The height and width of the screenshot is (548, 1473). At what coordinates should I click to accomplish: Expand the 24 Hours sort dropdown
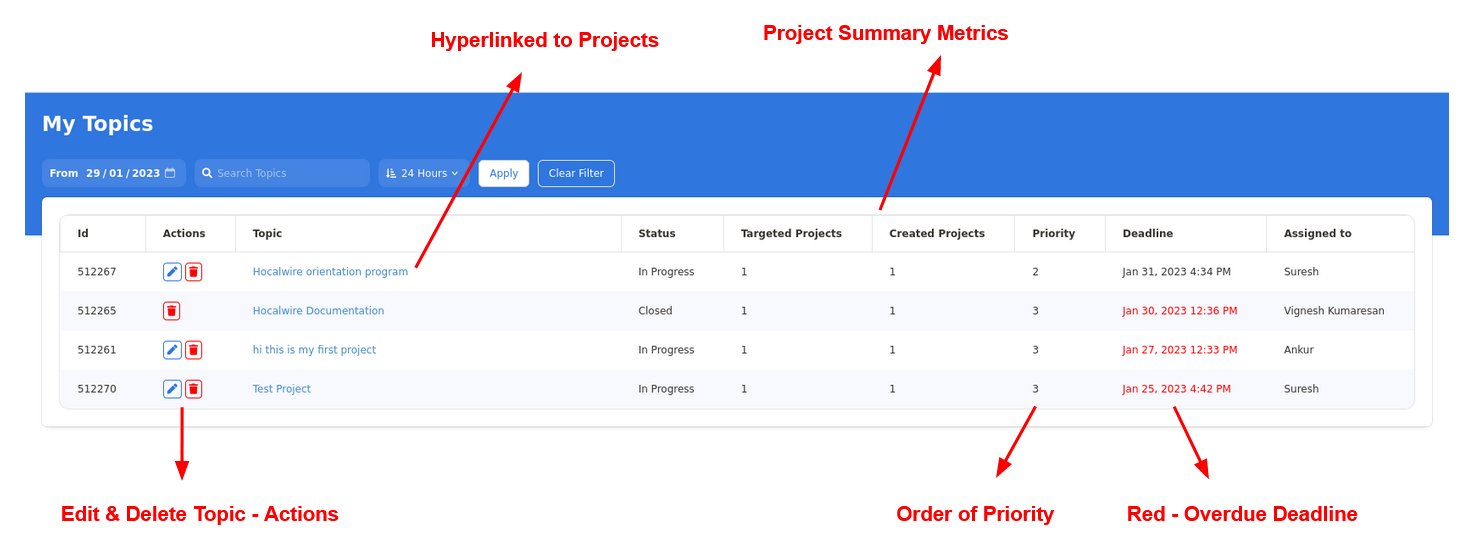[422, 173]
